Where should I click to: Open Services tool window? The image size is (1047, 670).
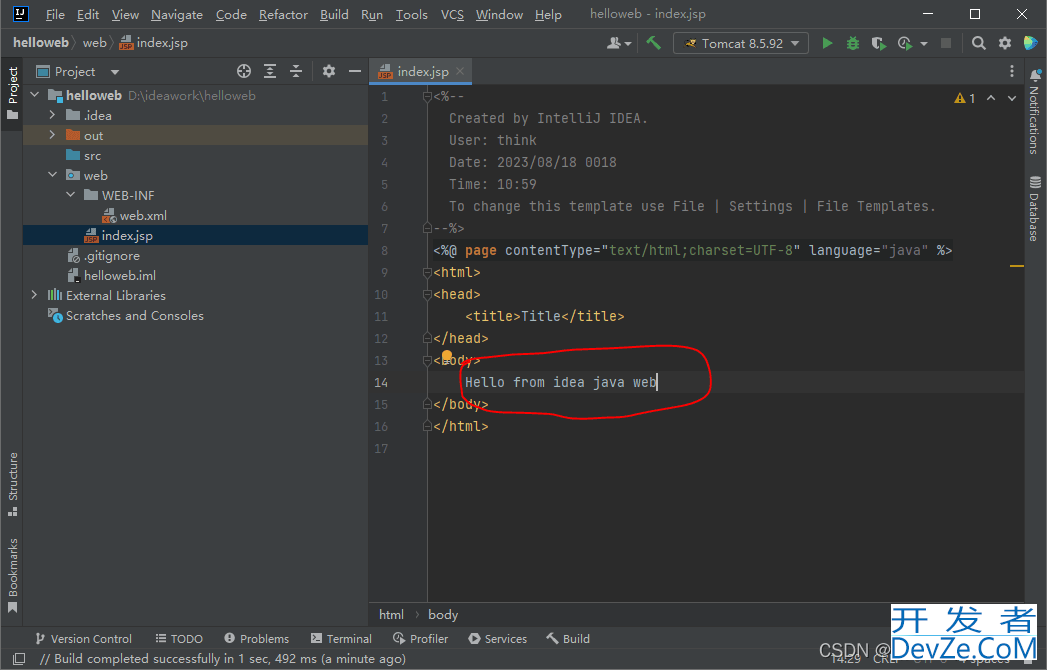[x=498, y=639]
